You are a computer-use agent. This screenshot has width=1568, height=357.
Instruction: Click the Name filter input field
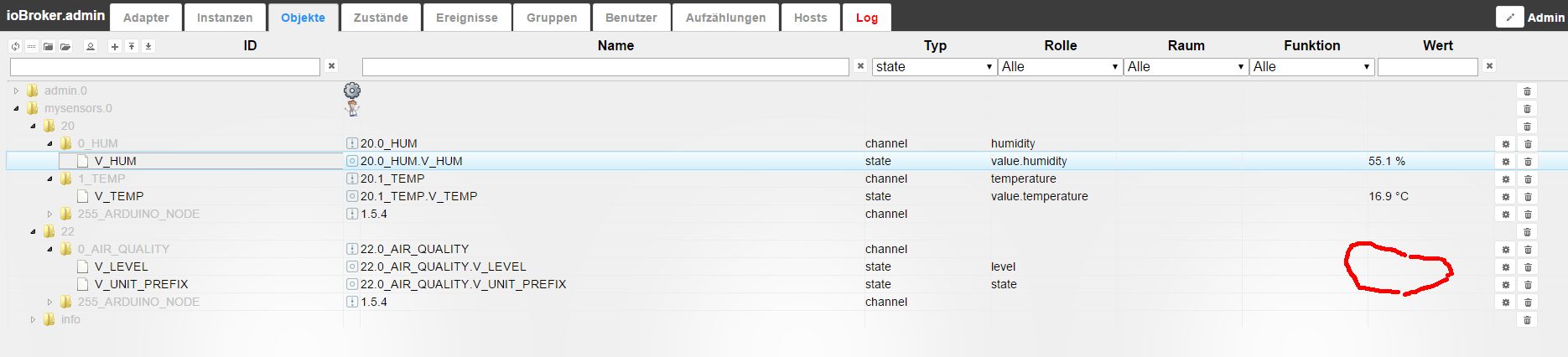(x=605, y=66)
